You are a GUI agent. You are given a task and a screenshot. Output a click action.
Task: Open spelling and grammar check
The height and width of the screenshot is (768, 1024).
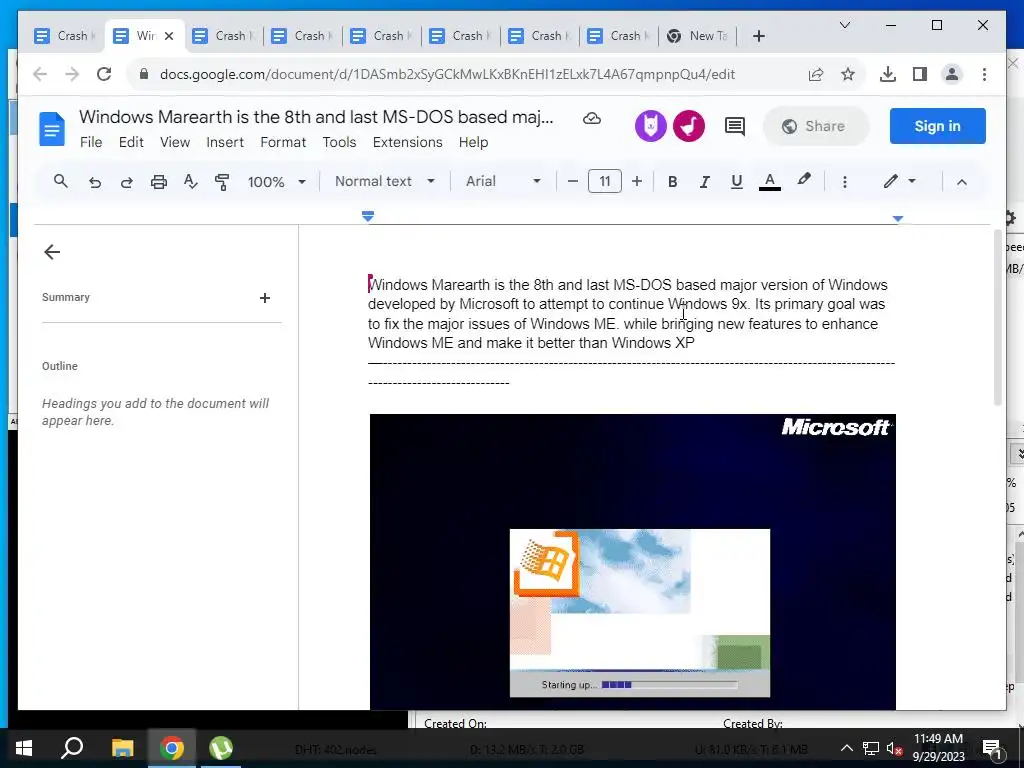tap(190, 182)
